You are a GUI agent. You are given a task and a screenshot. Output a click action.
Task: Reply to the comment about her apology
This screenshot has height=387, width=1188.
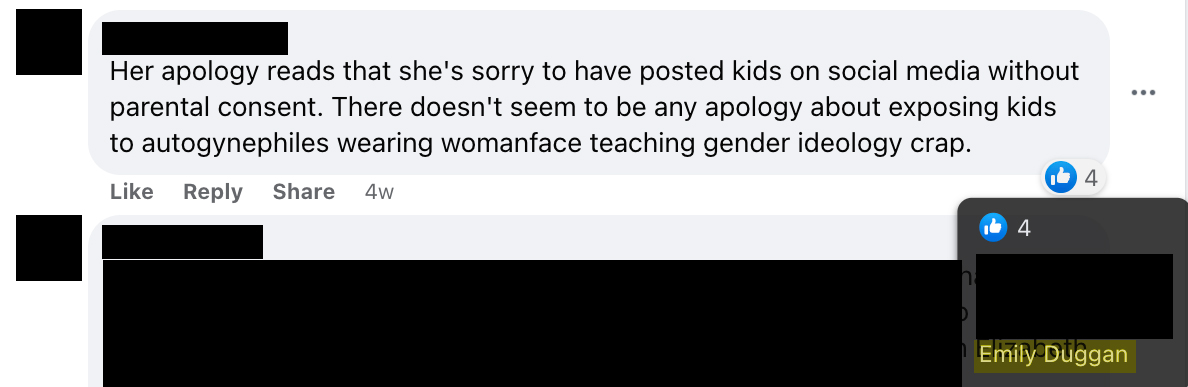point(213,192)
